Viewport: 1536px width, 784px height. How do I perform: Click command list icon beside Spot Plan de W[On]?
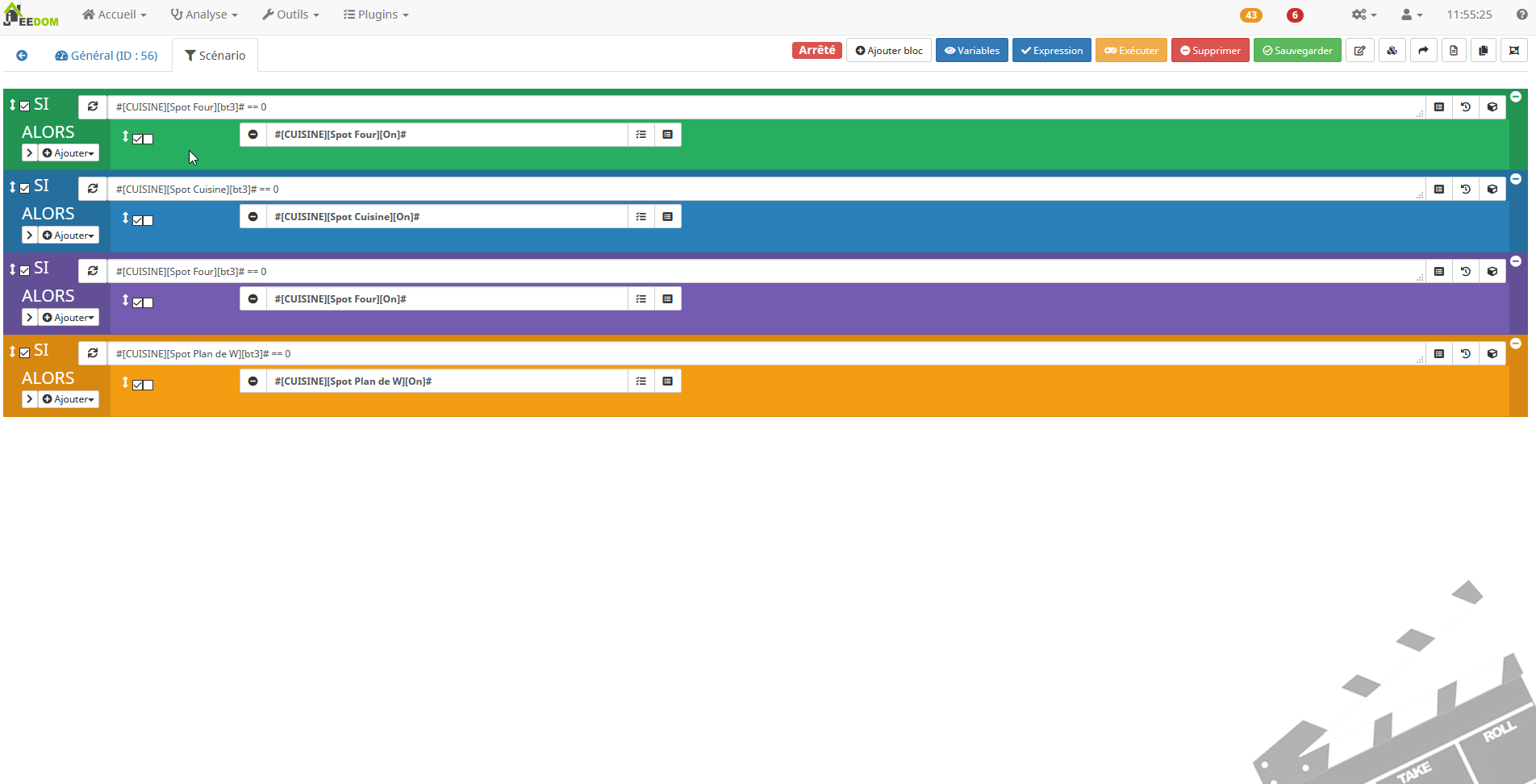coord(668,382)
